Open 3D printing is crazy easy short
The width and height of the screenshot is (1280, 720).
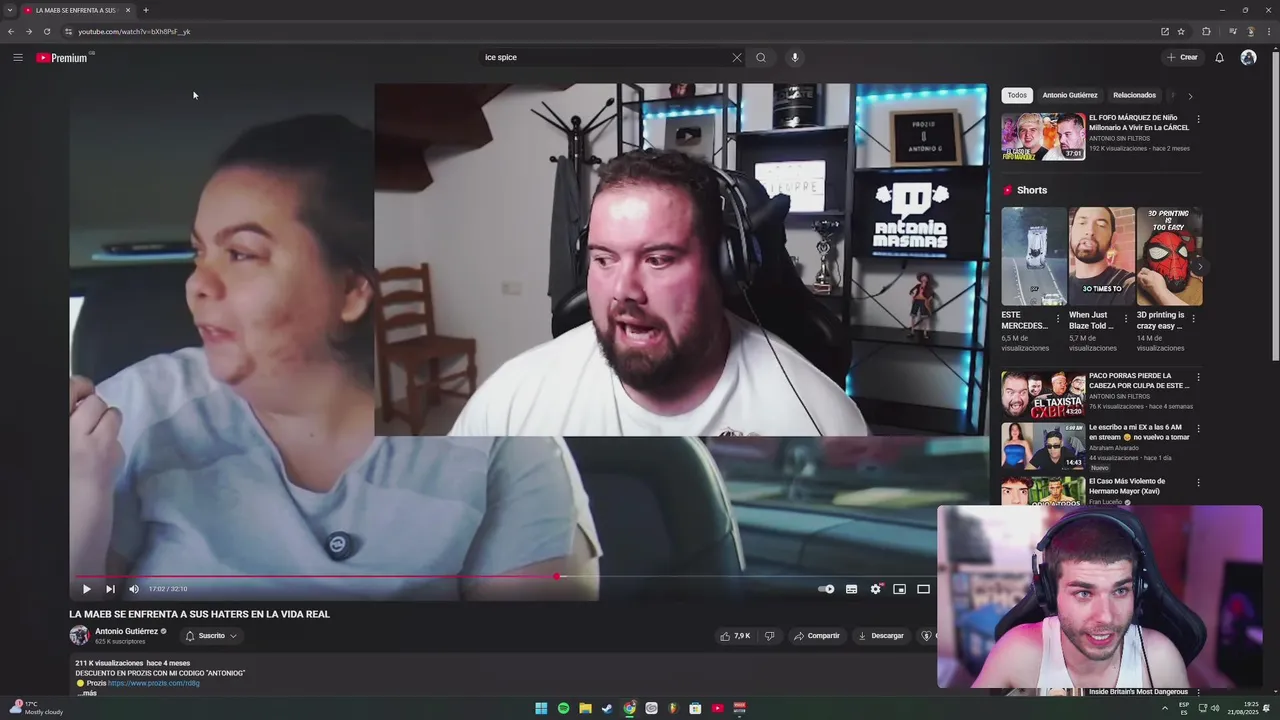tap(1169, 256)
